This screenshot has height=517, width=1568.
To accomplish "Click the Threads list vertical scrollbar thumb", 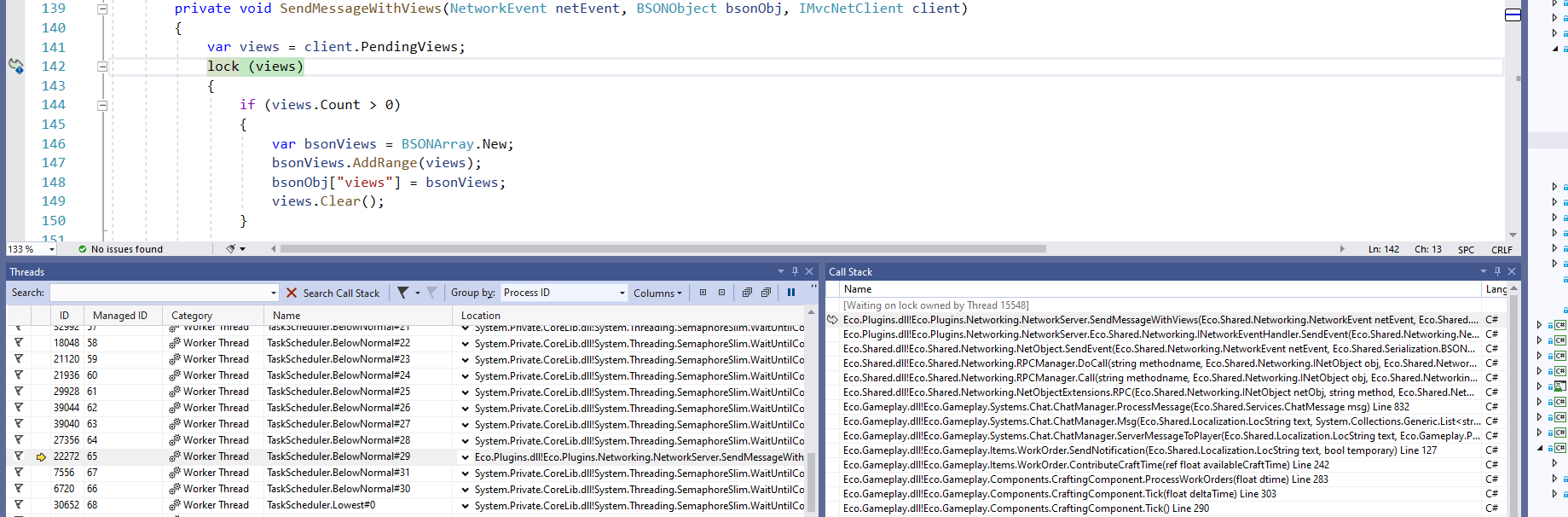I will coord(812,484).
